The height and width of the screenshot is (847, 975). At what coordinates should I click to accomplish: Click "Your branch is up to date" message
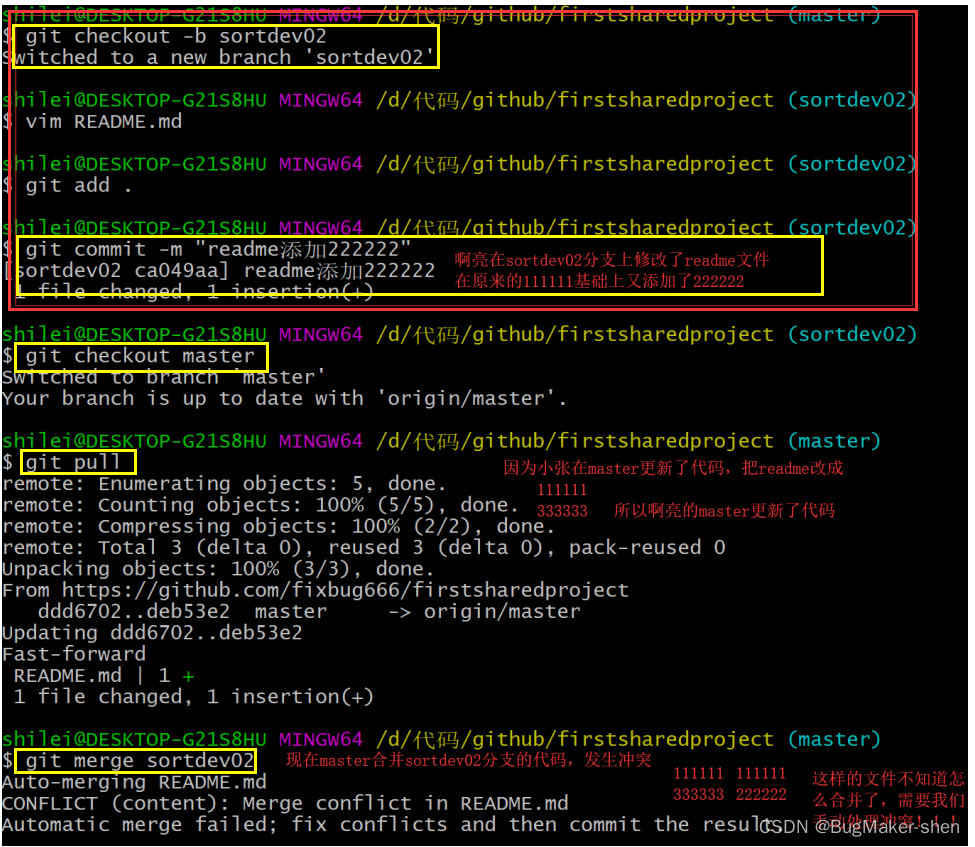pyautogui.click(x=284, y=398)
